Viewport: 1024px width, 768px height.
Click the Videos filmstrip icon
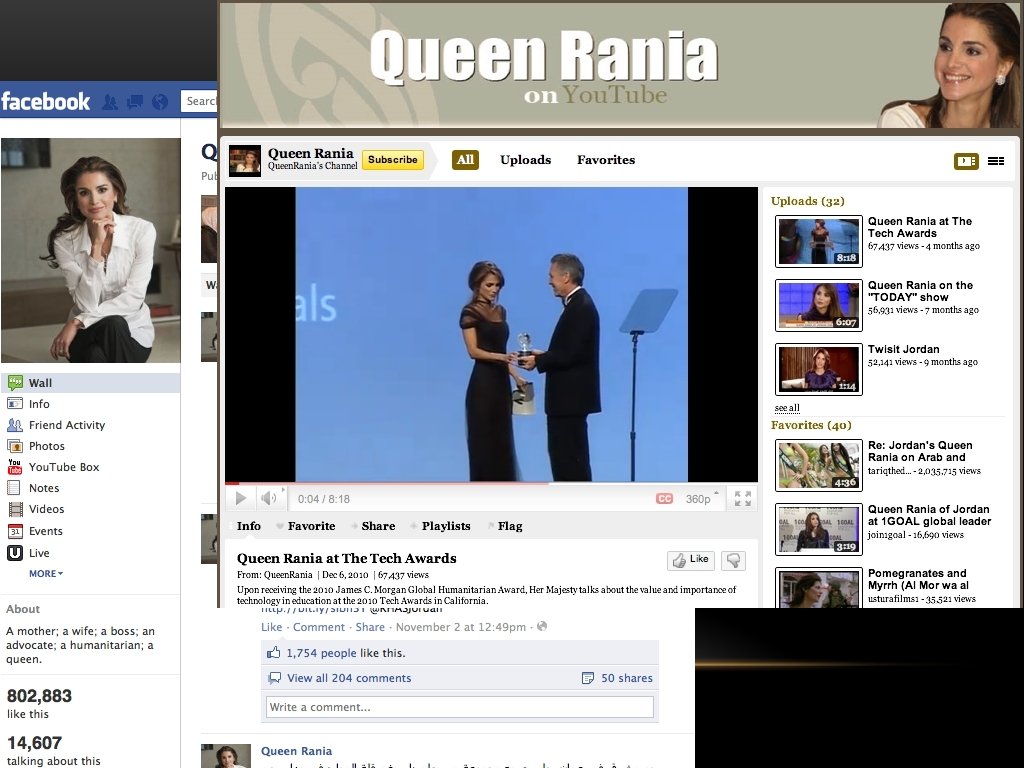click(14, 509)
